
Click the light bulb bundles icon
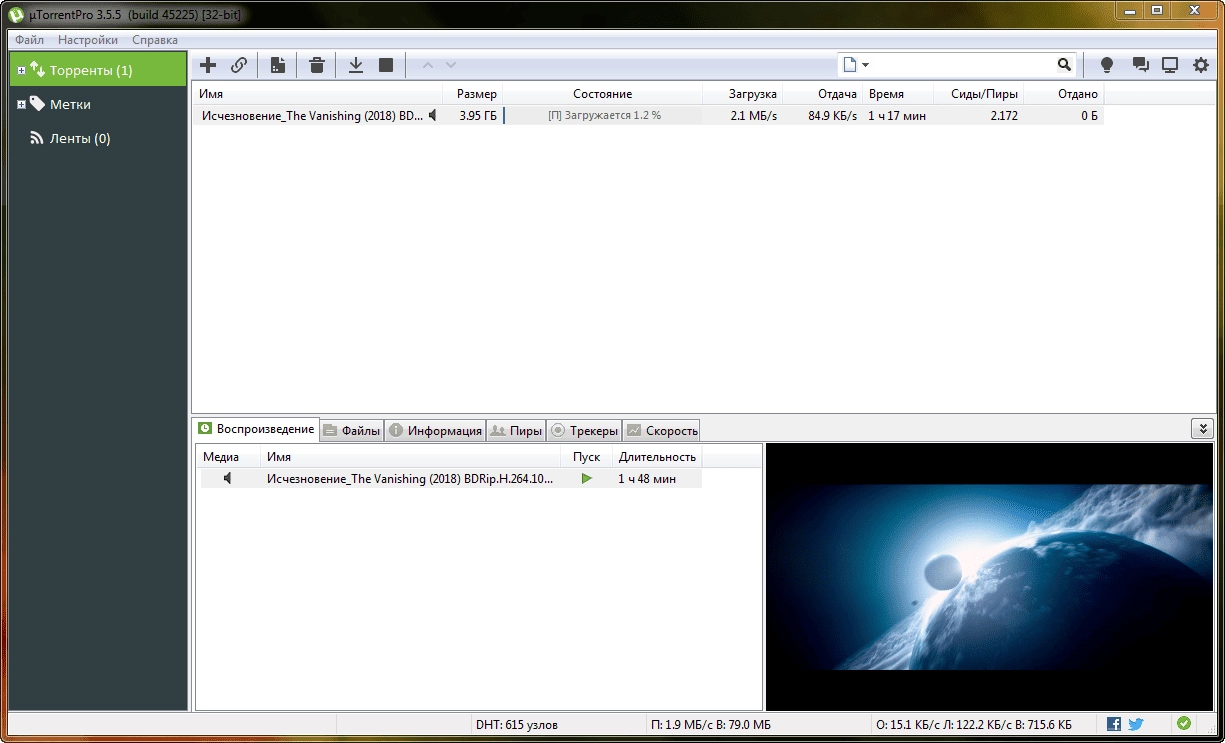pyautogui.click(x=1107, y=65)
